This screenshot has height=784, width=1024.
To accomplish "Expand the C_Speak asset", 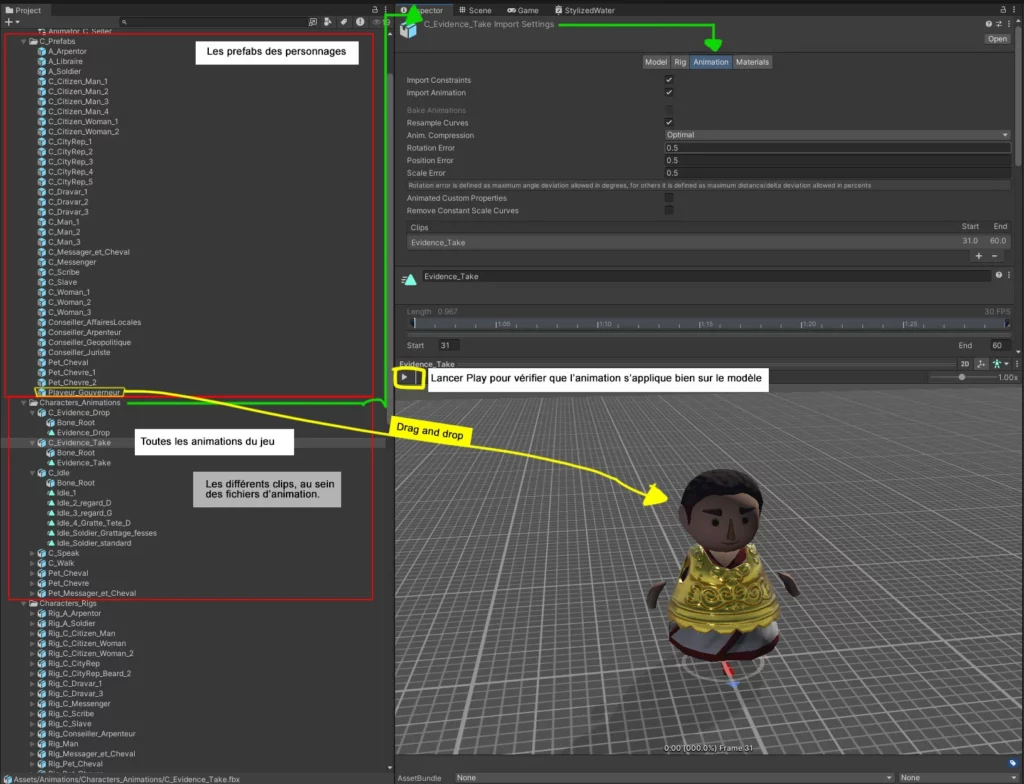I will click(33, 553).
